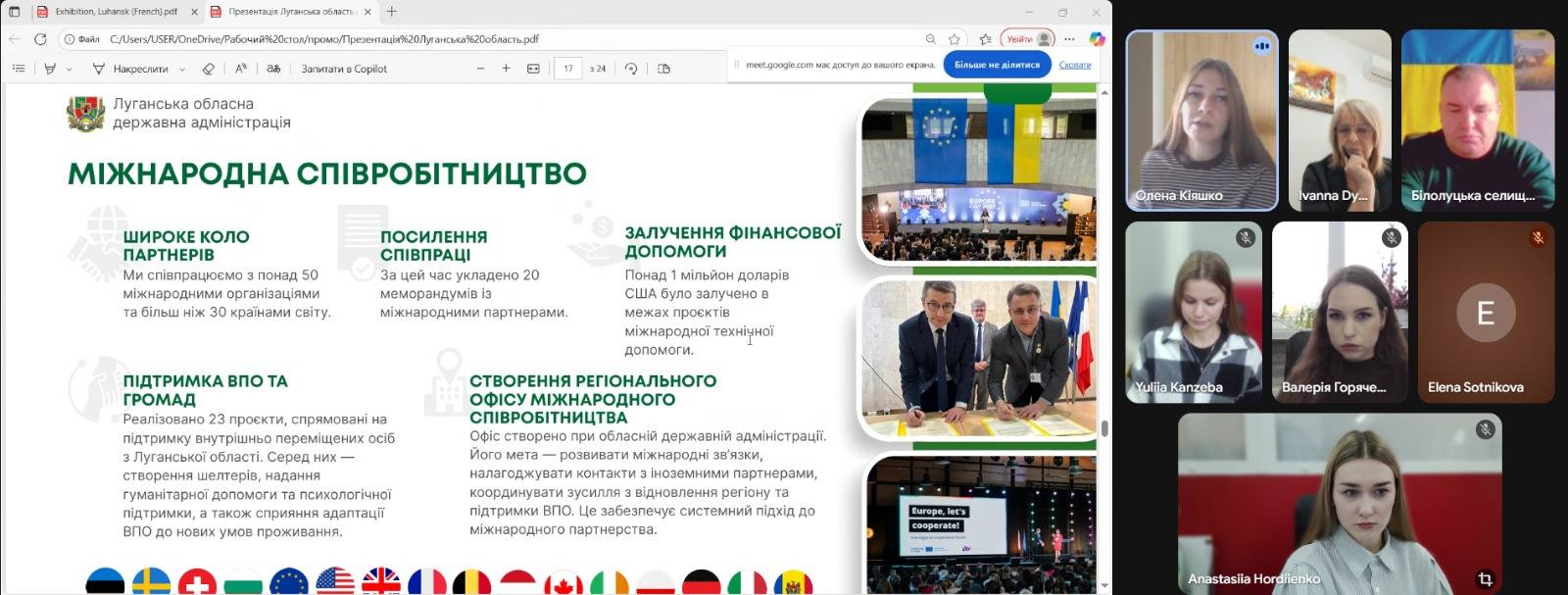Expand the highlight color dropdown arrow

click(x=69, y=70)
